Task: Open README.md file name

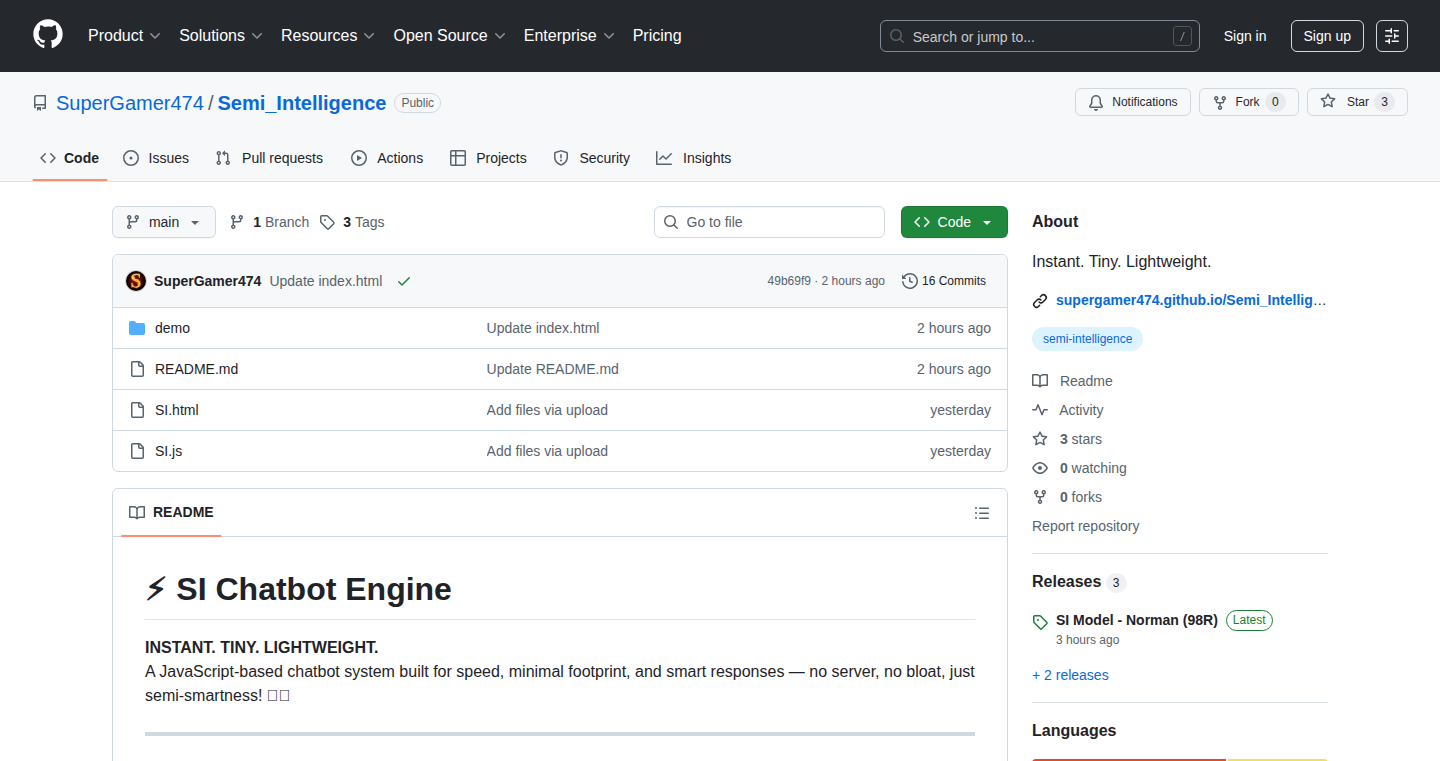Action: [196, 369]
